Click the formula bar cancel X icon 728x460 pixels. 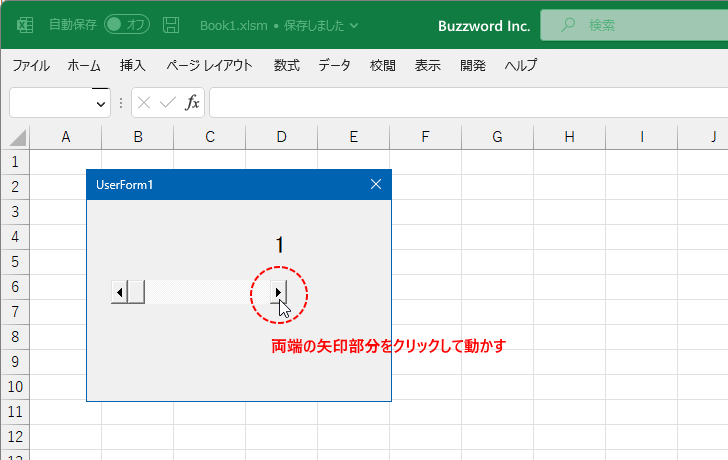144,103
